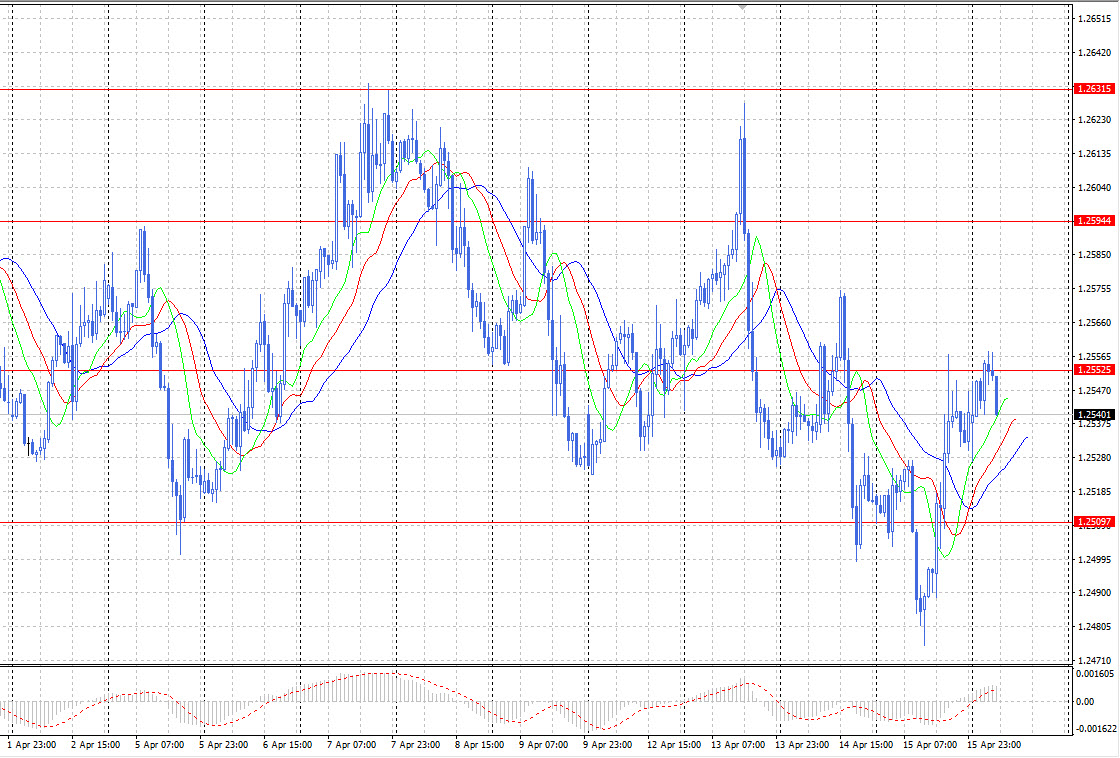Select the red horizontal line at level 1.26315
Viewport: 1120px width, 758px height.
[x=536, y=89]
